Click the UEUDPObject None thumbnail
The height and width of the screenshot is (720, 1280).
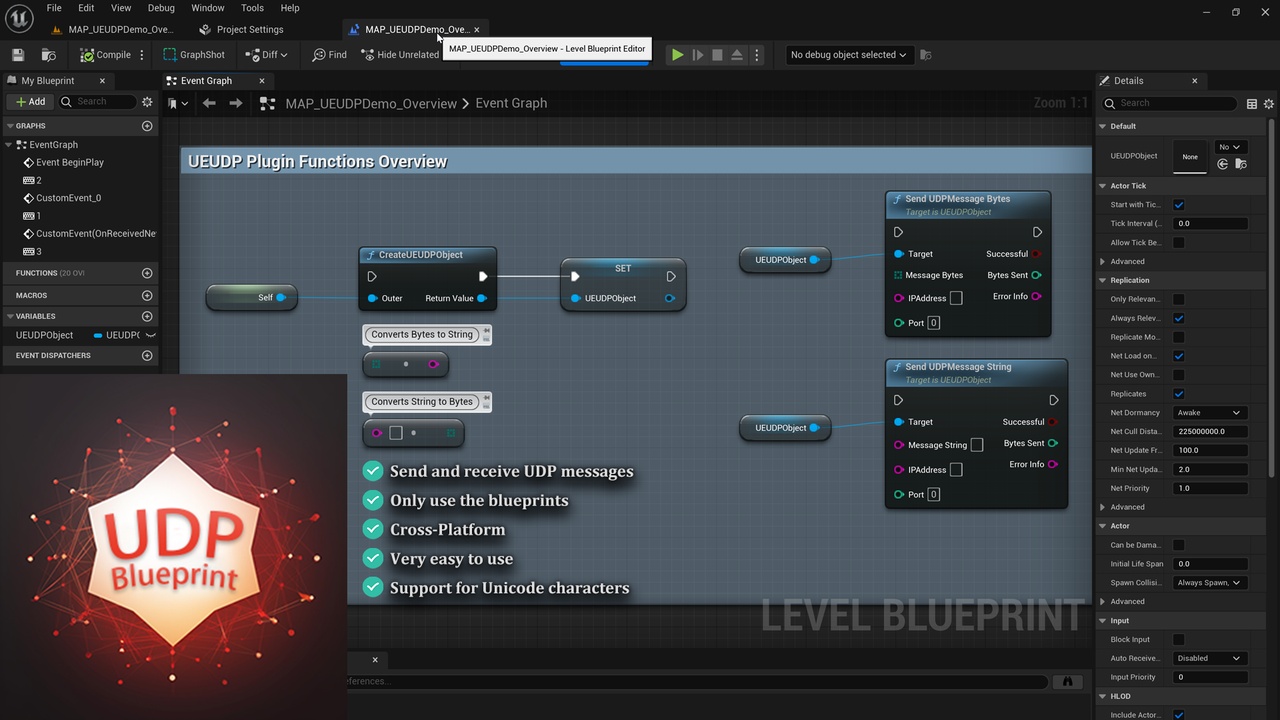1190,156
